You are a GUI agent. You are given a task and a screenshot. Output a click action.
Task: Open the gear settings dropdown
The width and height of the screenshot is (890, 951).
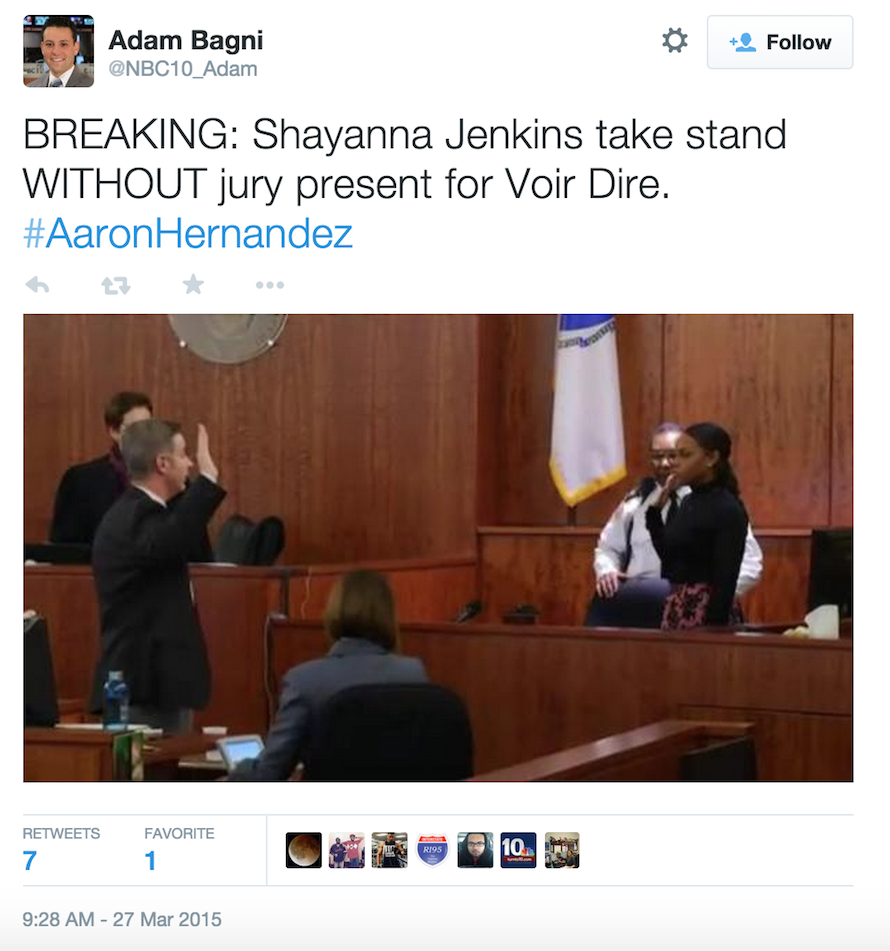[675, 41]
